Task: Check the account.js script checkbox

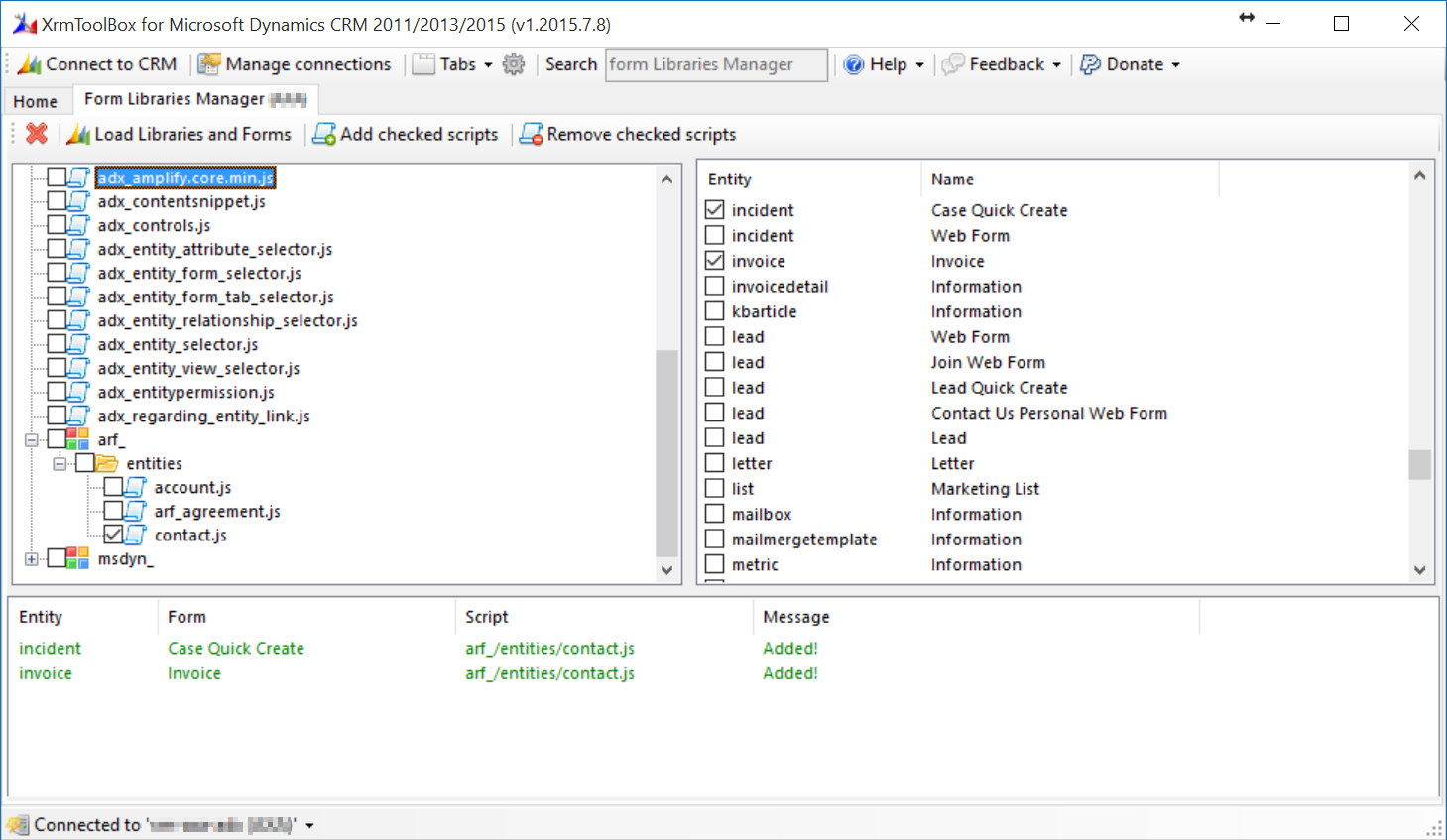Action: tap(113, 487)
